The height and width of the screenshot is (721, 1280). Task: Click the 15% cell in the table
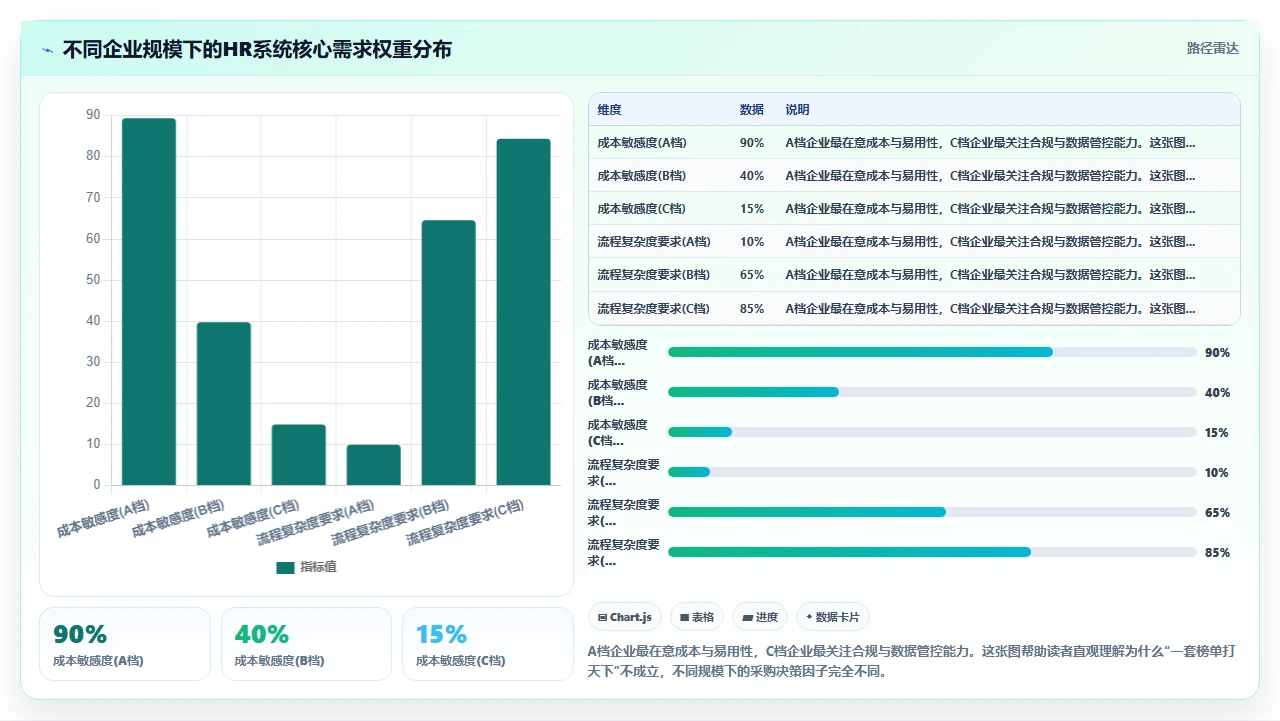coord(752,209)
